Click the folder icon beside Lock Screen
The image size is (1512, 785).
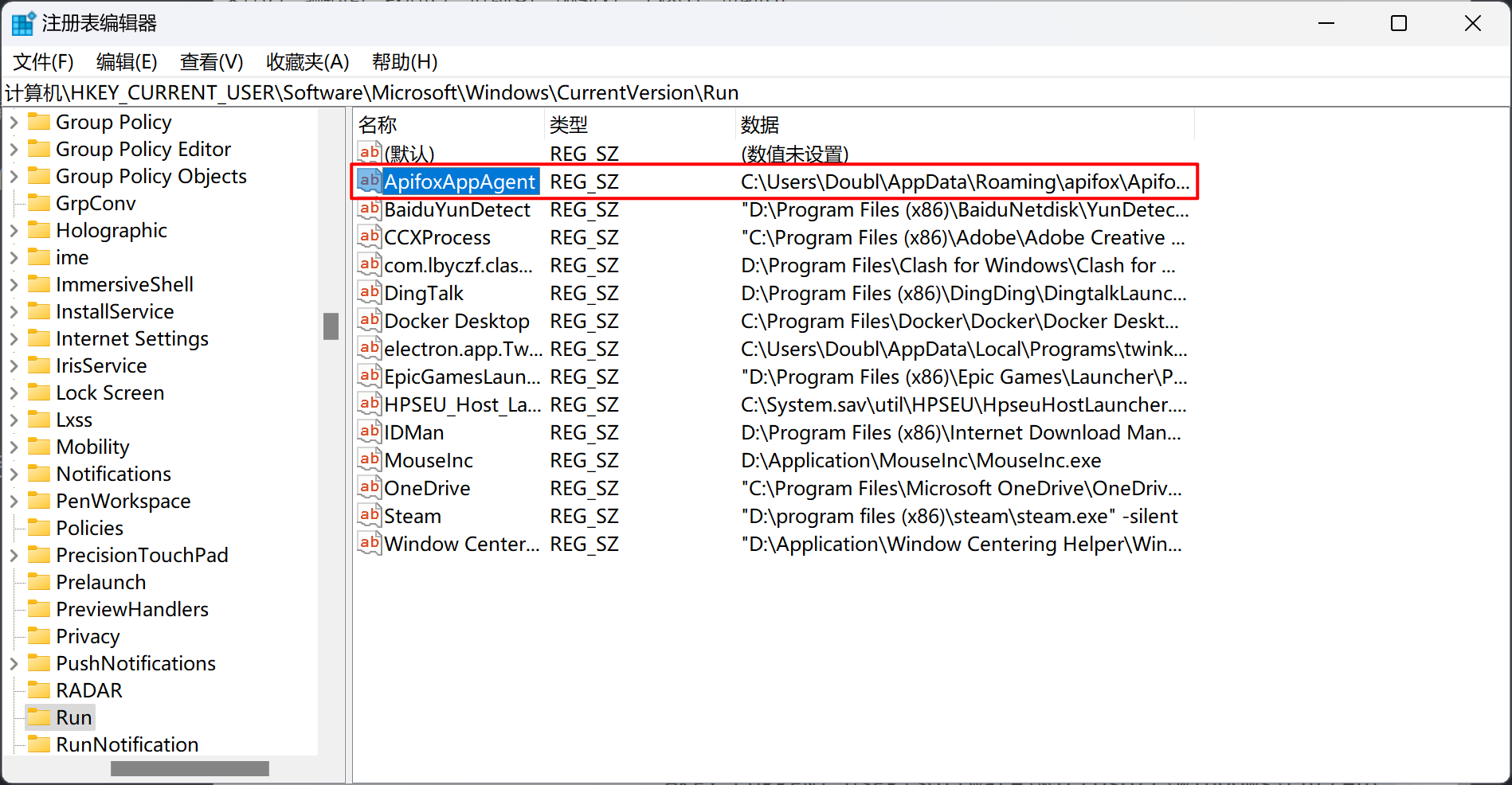(39, 392)
